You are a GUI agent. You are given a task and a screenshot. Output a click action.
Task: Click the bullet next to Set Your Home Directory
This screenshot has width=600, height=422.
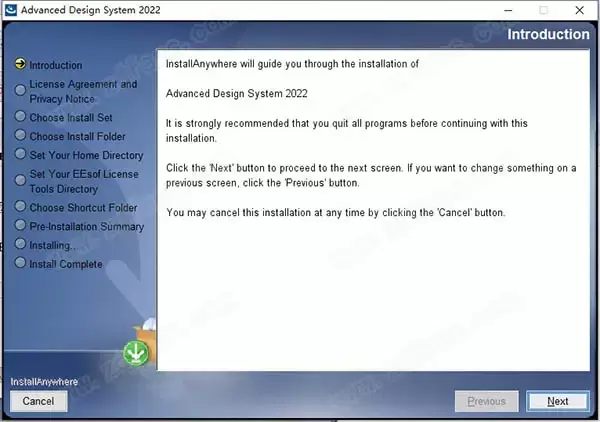pyautogui.click(x=20, y=155)
